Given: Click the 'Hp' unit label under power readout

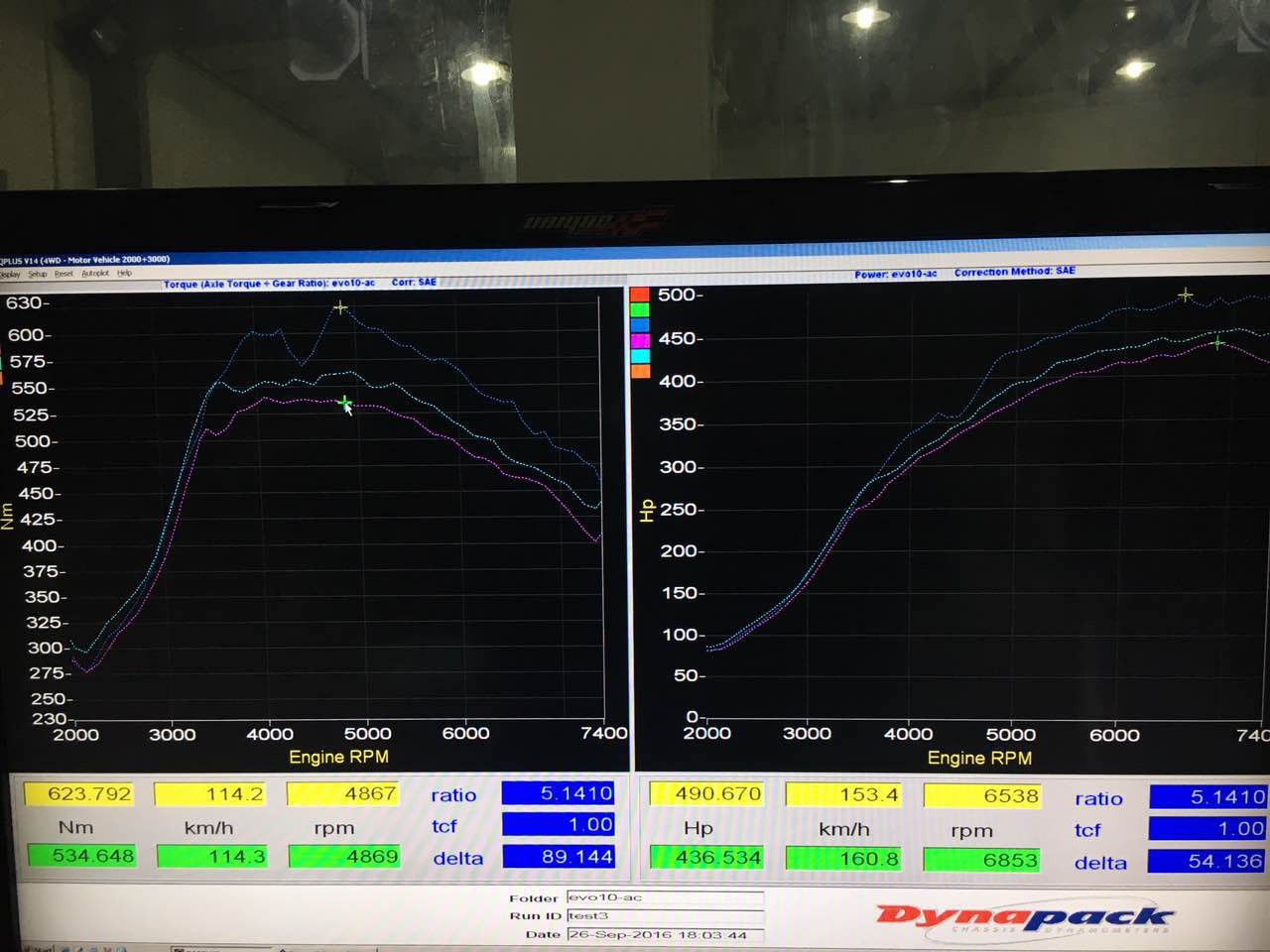Looking at the screenshot, I should point(698,828).
